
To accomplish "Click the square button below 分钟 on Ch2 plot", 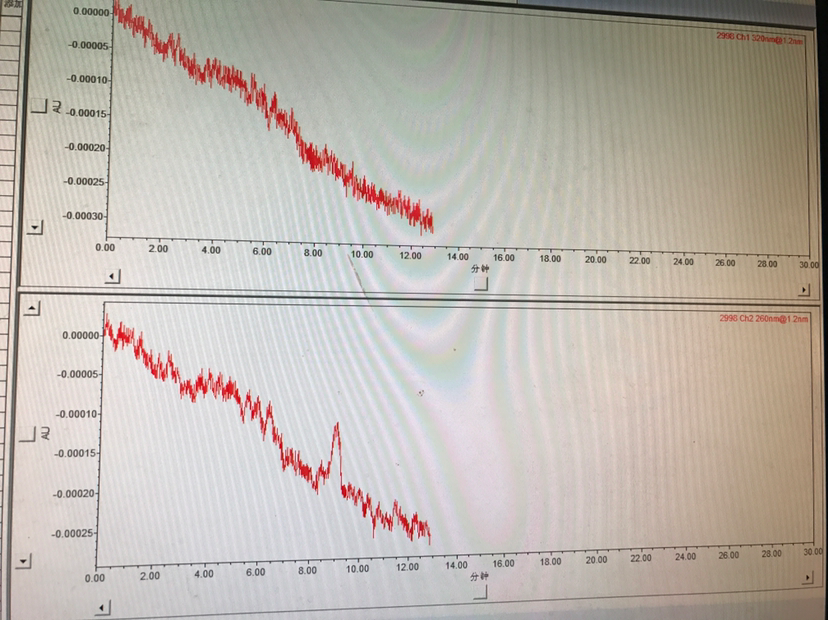I will [x=480, y=593].
